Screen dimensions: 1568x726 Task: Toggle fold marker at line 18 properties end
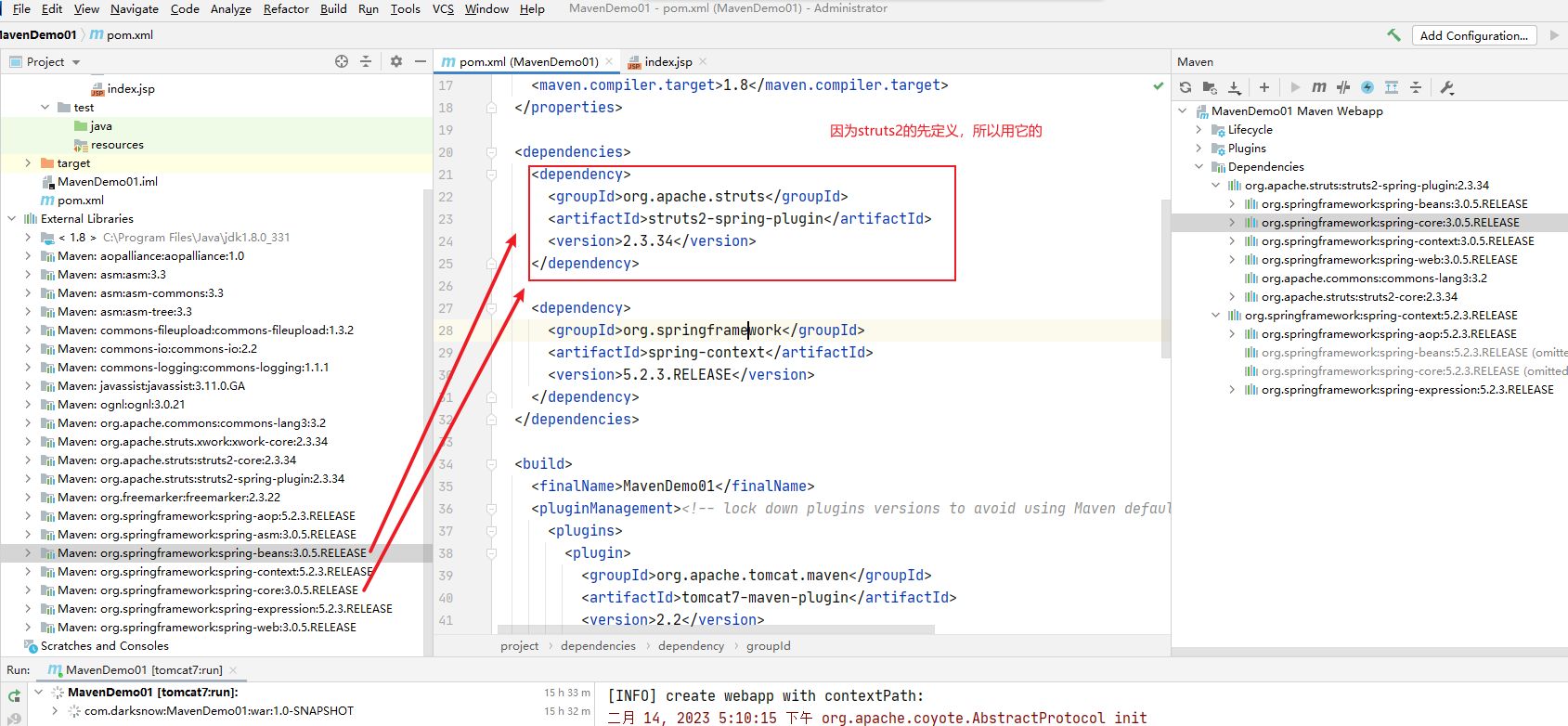[x=491, y=108]
